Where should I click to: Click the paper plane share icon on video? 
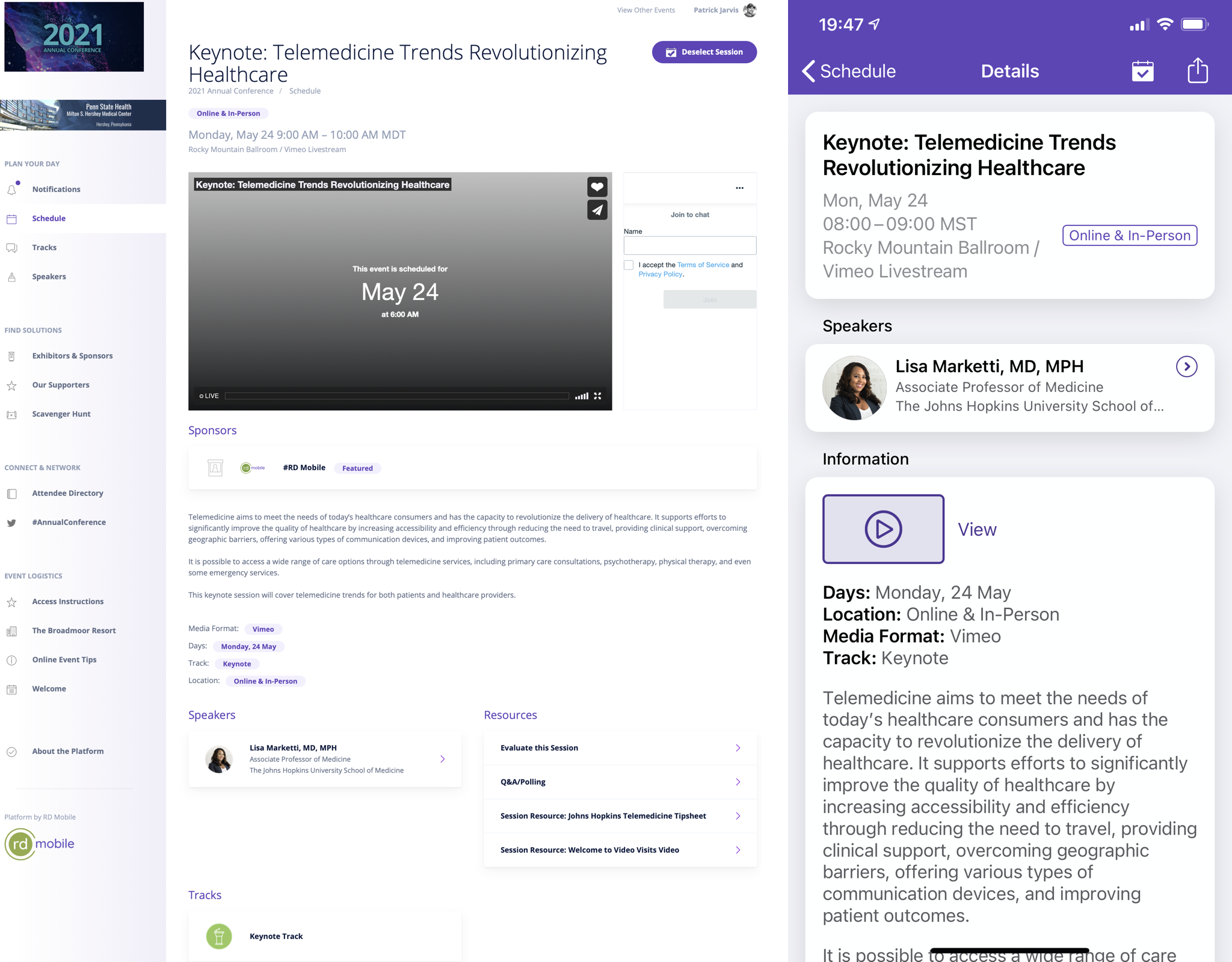coord(597,210)
